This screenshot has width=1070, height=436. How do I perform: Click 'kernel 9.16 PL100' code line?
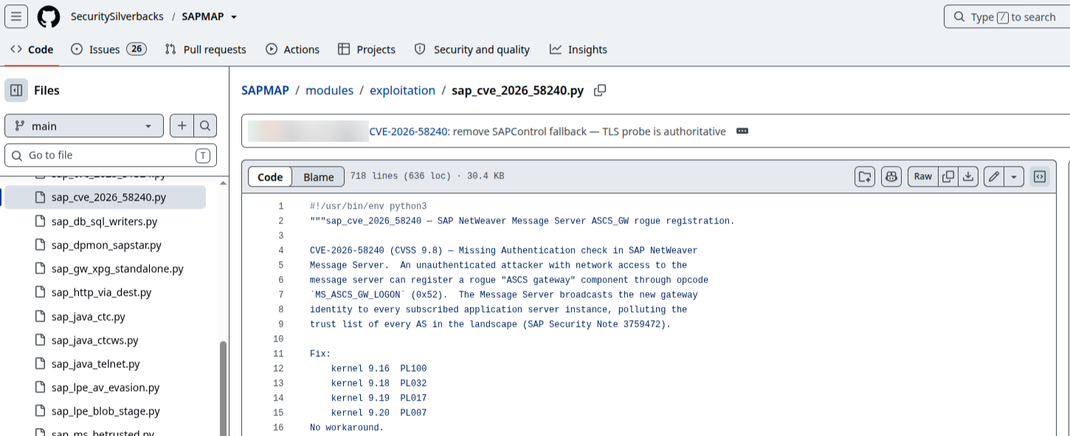(379, 368)
